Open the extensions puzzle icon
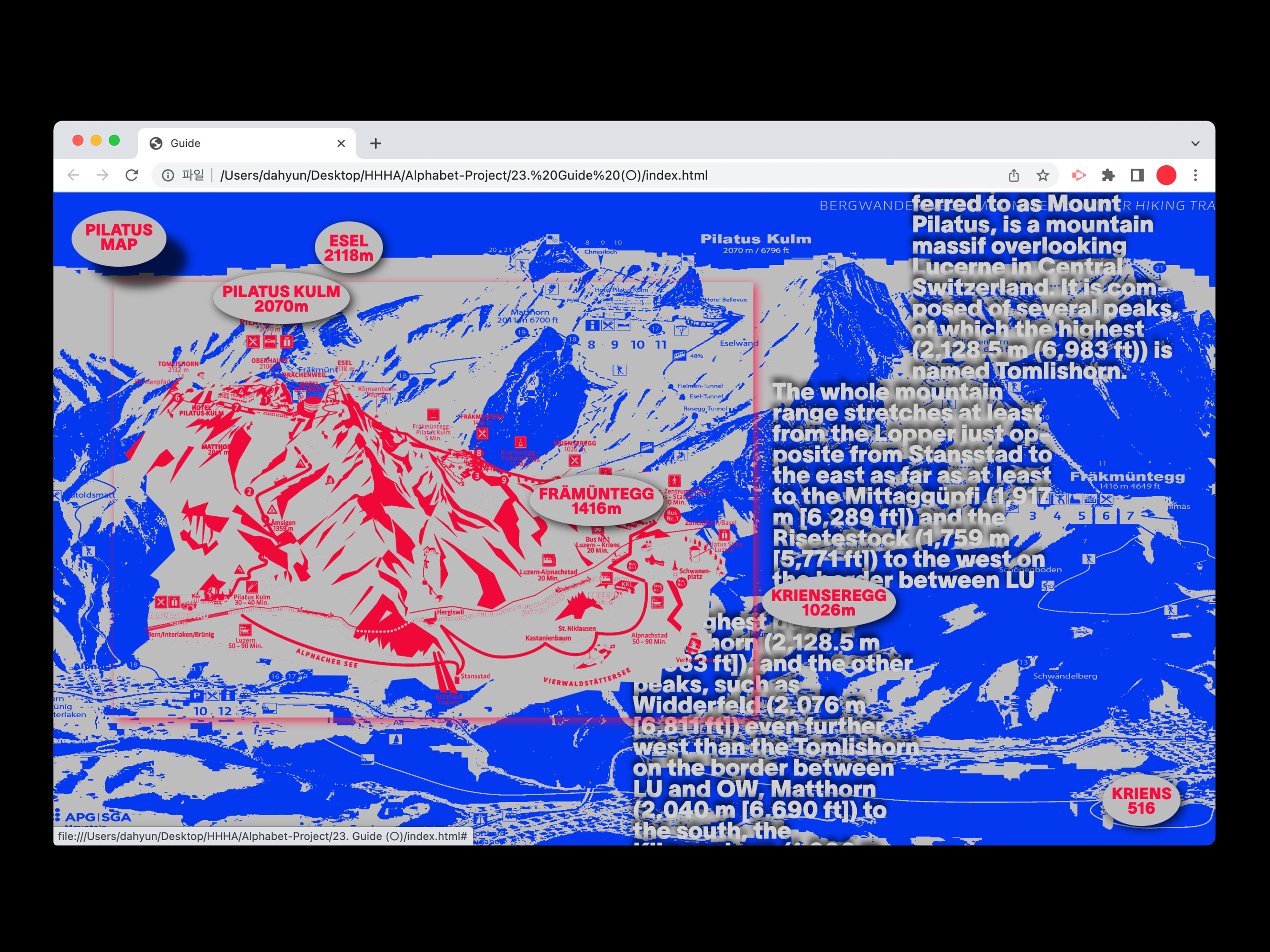1270x952 pixels. tap(1108, 175)
